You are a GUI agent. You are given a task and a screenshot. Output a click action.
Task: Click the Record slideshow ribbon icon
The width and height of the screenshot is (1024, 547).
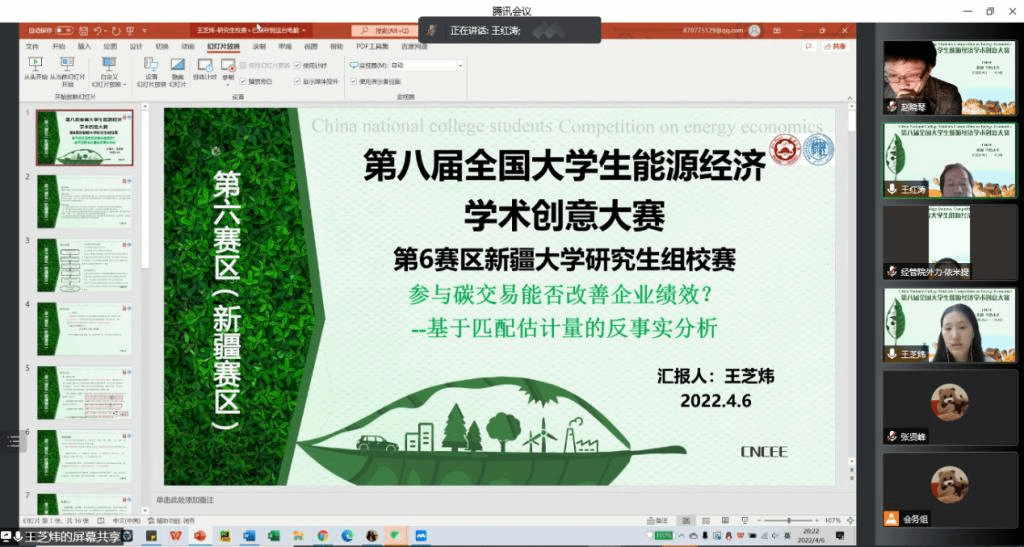228,64
